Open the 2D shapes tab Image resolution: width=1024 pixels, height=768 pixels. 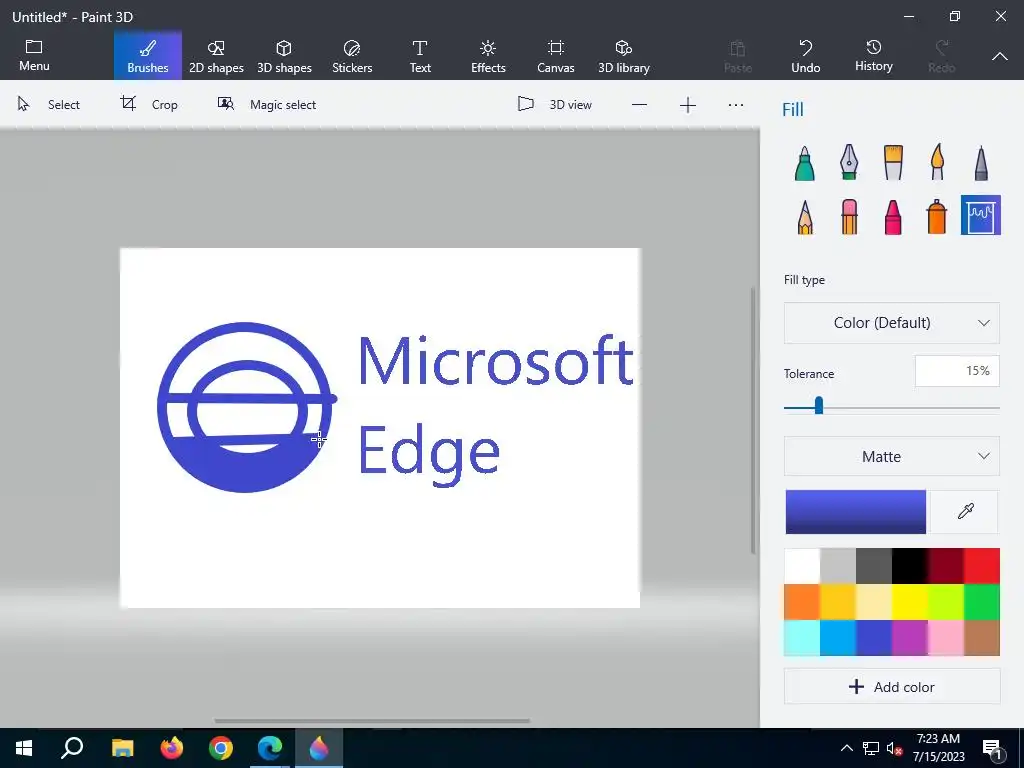[216, 56]
